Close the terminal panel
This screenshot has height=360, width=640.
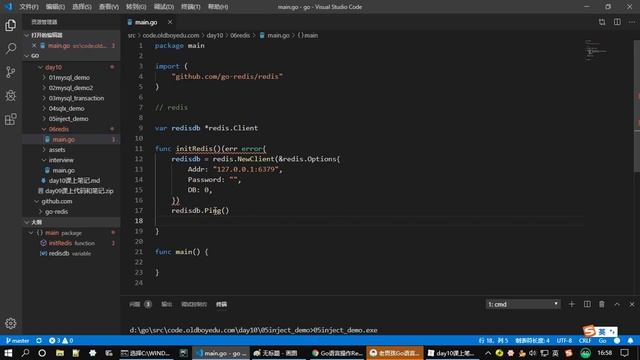tap(632, 304)
